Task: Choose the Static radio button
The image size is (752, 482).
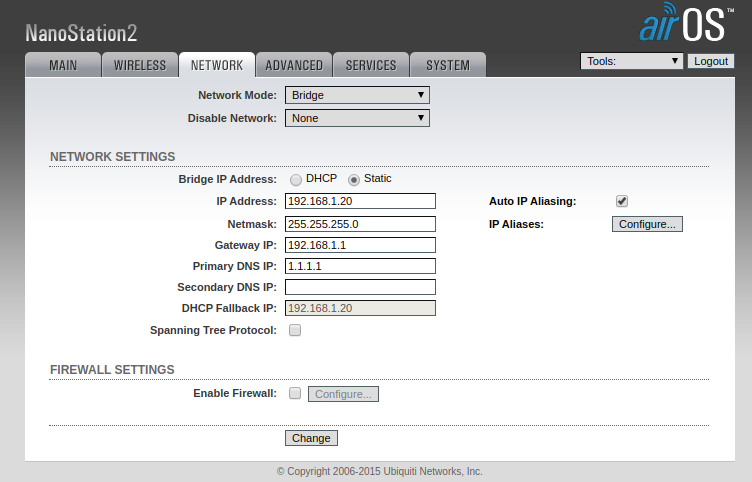Action: tap(354, 180)
